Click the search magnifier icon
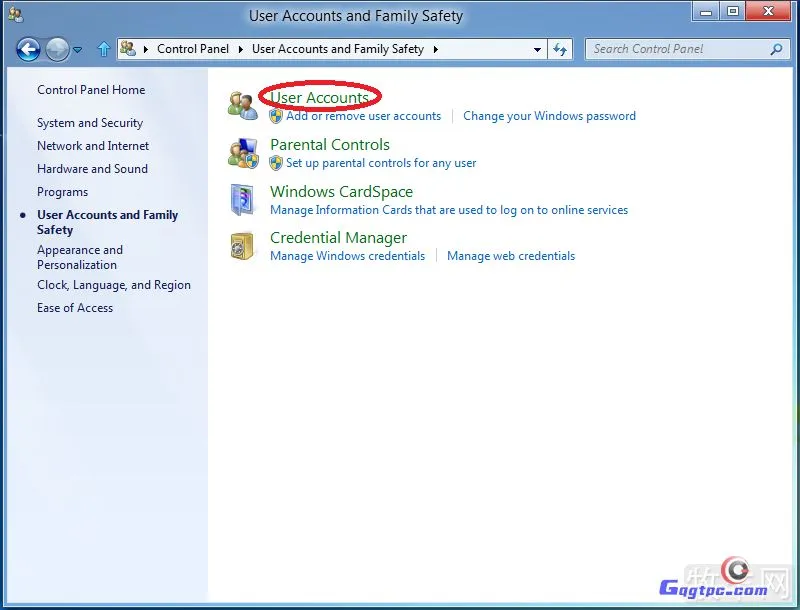800x610 pixels. [776, 49]
